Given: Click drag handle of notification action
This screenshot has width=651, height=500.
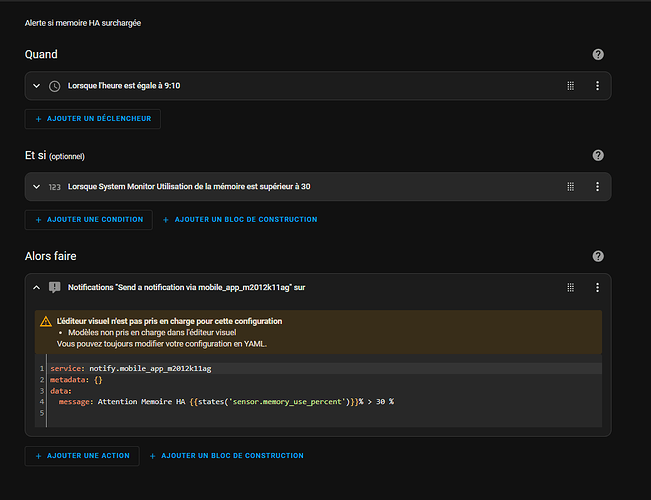Looking at the screenshot, I should (x=571, y=287).
